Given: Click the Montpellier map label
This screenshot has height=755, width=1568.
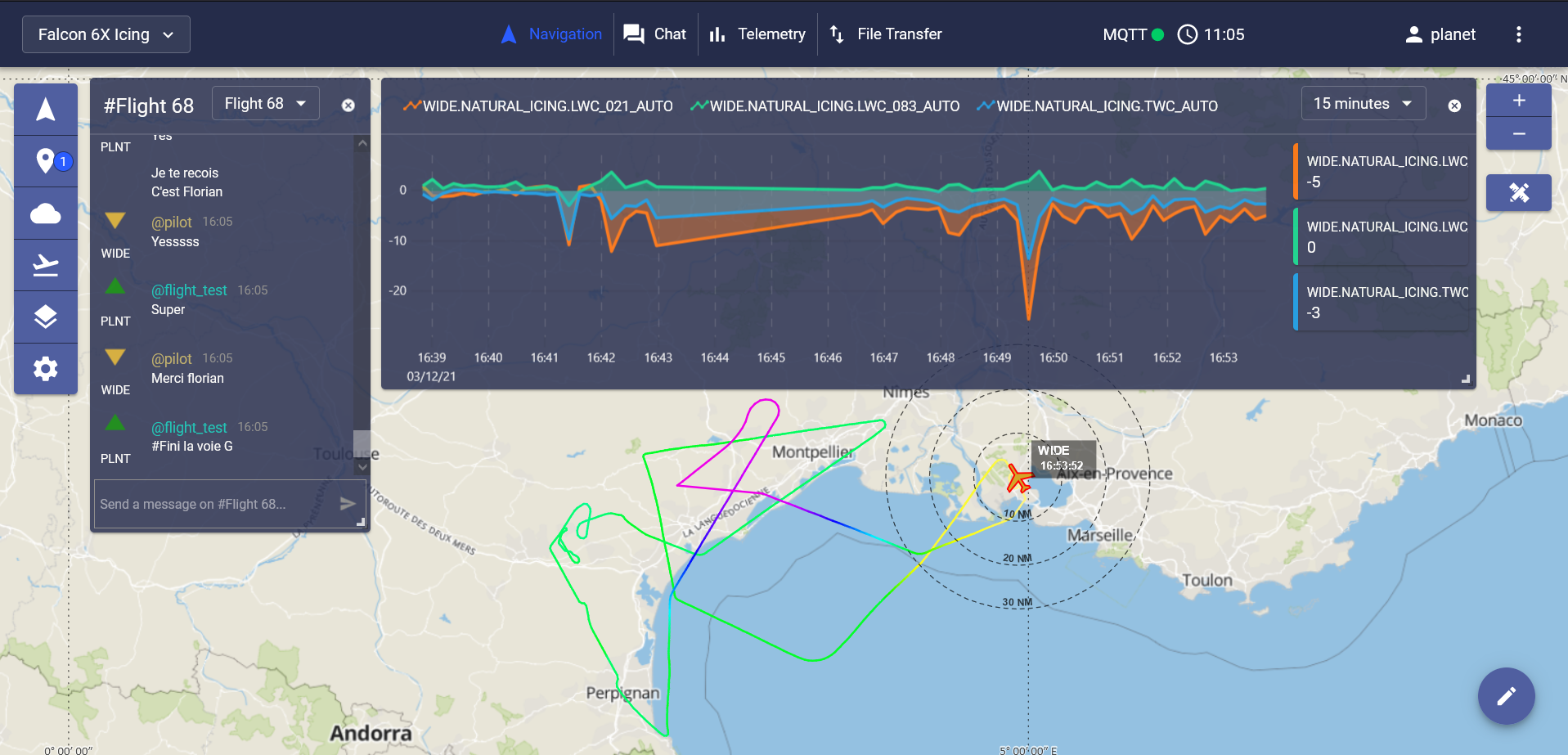Looking at the screenshot, I should [x=812, y=452].
